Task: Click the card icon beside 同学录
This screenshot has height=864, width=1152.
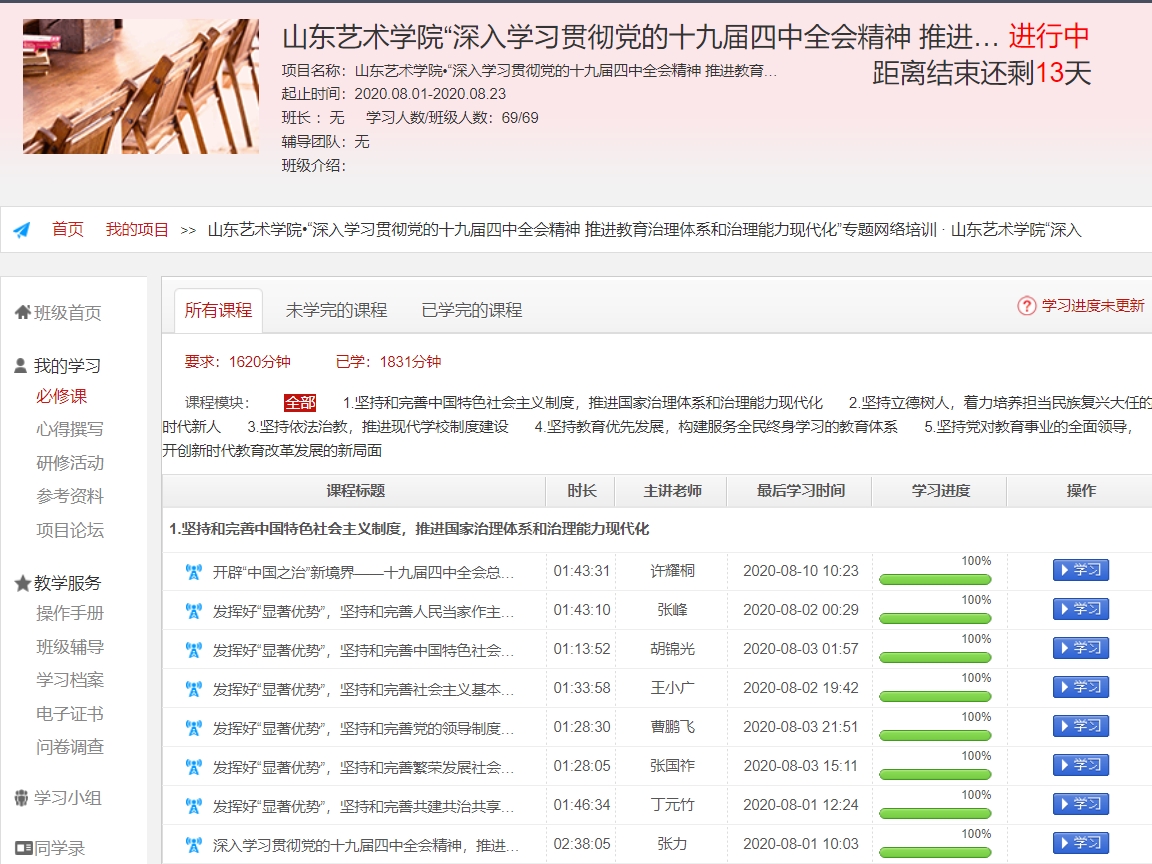Action: pos(22,849)
